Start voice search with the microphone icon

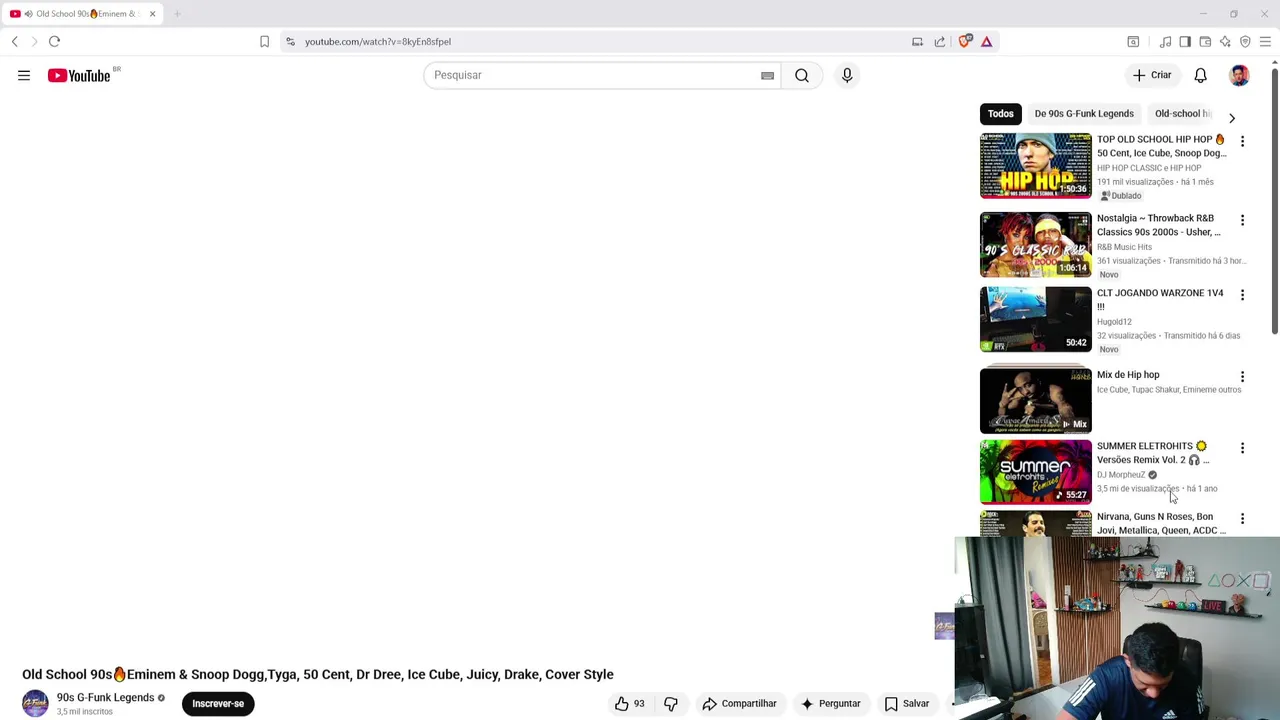[847, 75]
